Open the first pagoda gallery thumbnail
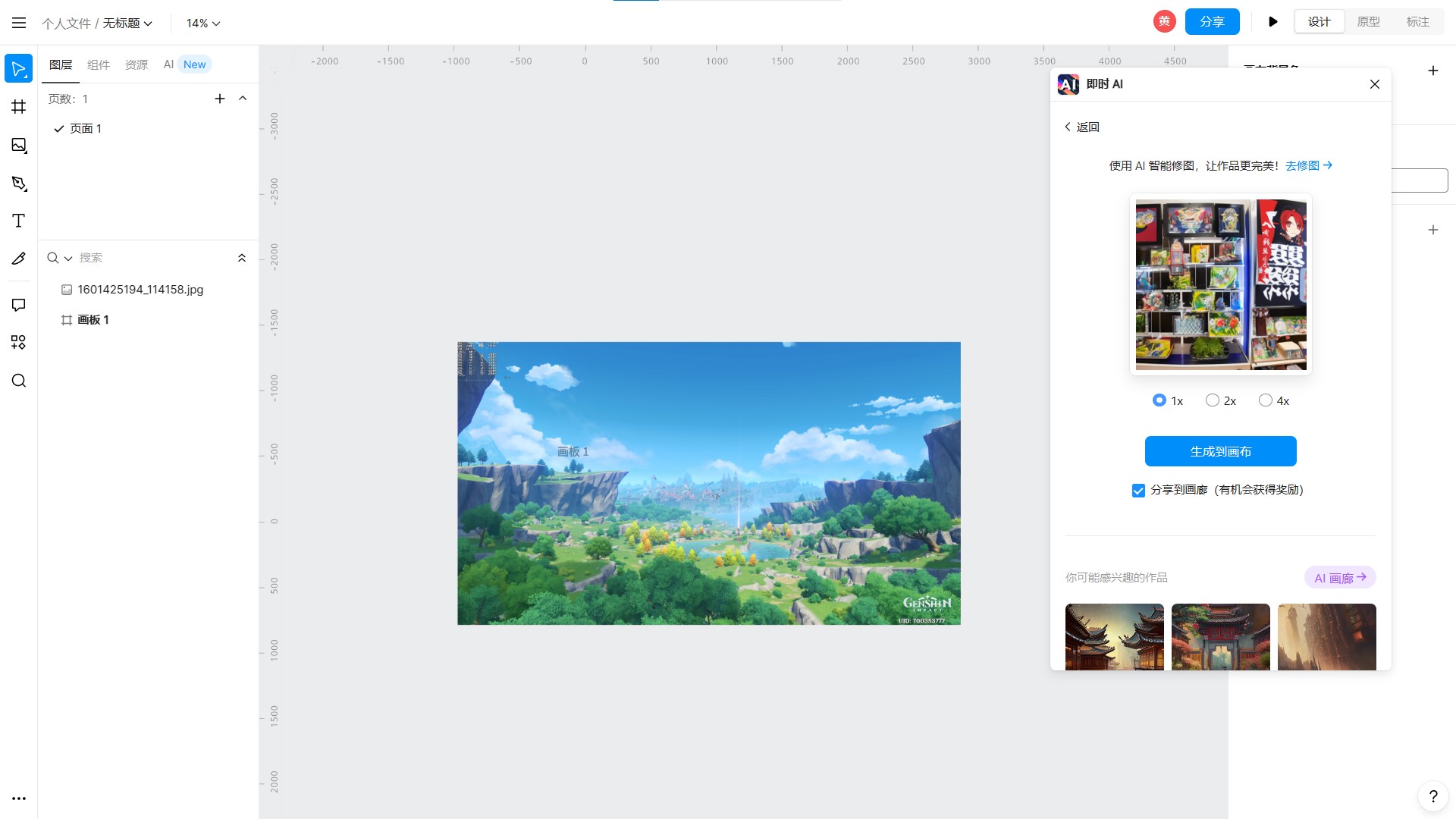This screenshot has height=819, width=1456. coord(1115,637)
